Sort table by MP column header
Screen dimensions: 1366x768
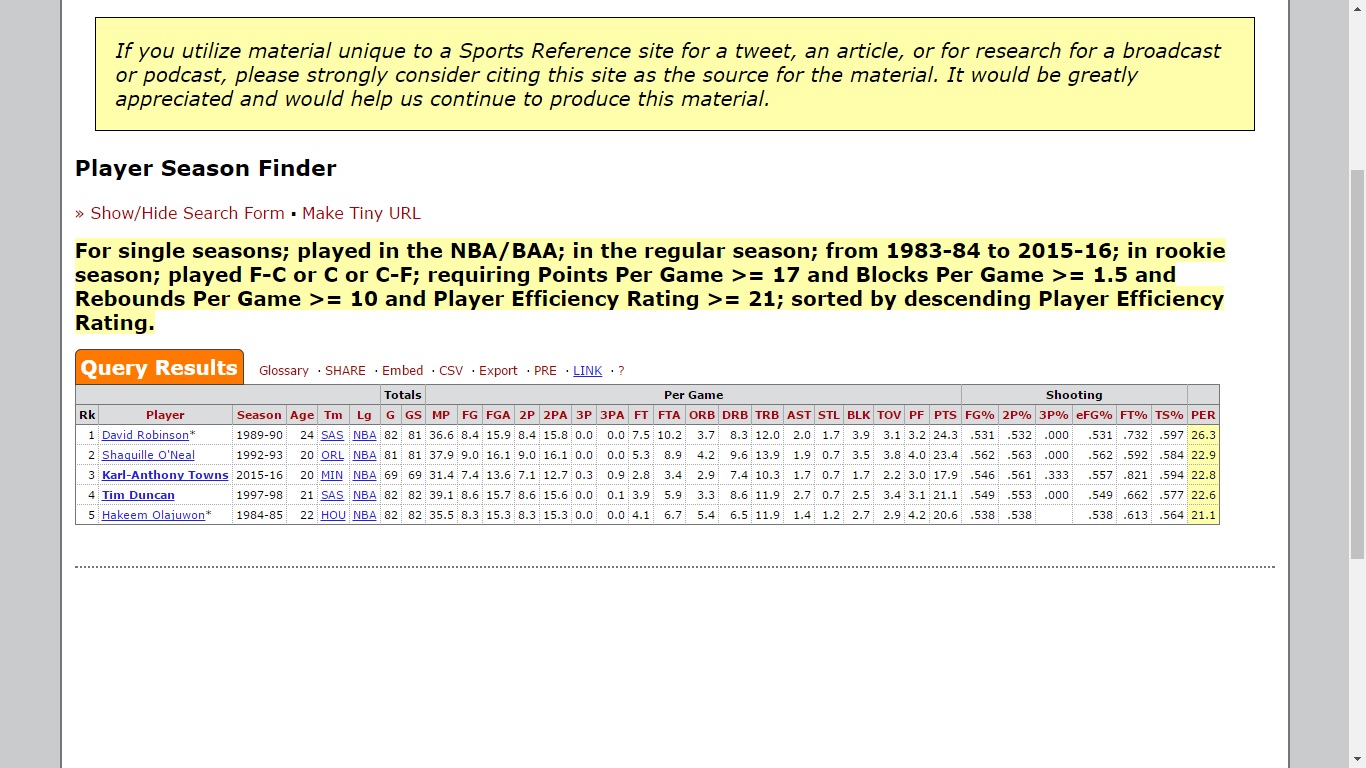click(x=441, y=415)
